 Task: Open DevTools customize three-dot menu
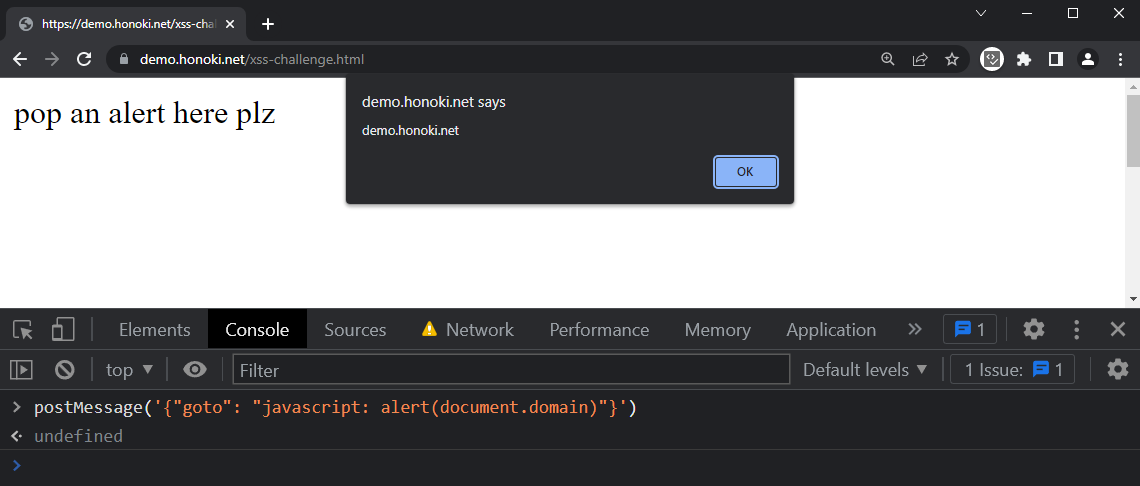coord(1077,330)
